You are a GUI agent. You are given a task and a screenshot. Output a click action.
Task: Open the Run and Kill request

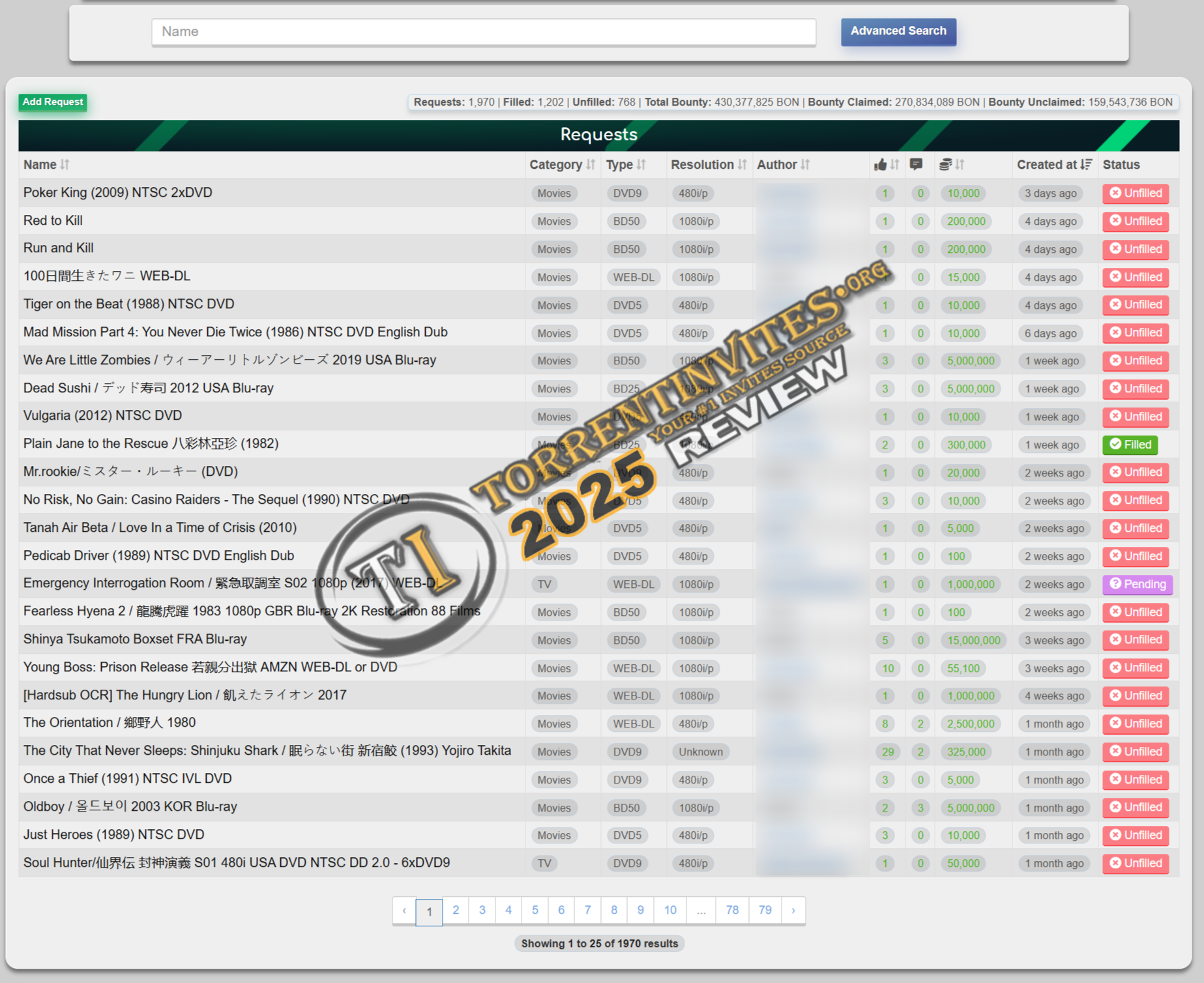[x=59, y=248]
